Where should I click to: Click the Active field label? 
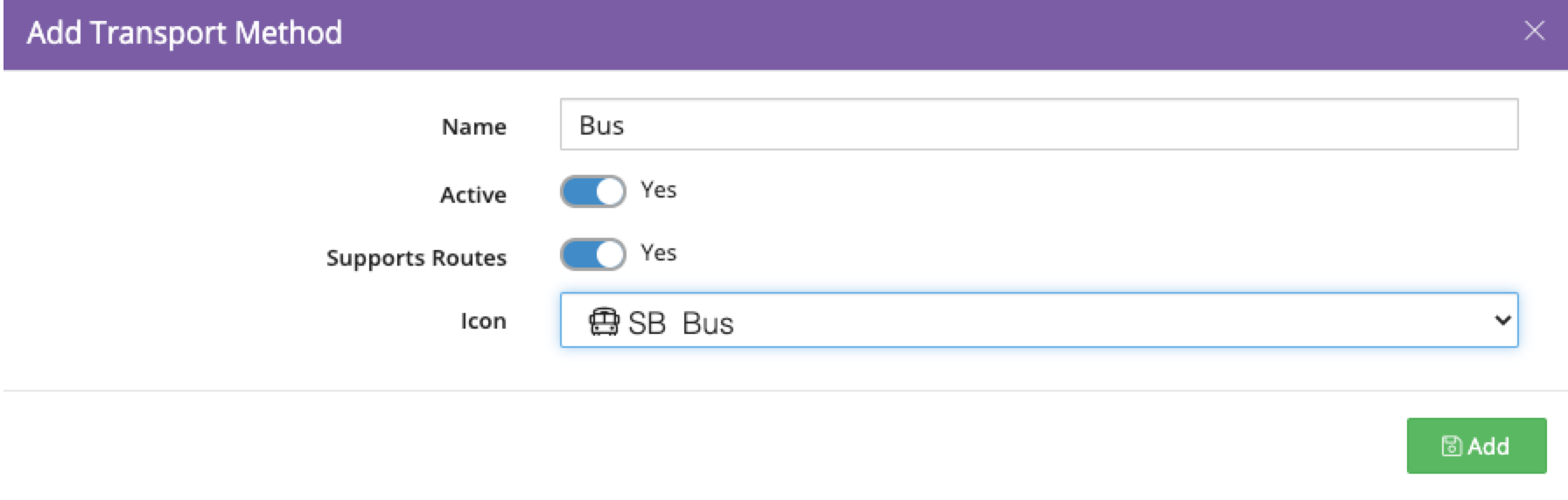(x=472, y=195)
